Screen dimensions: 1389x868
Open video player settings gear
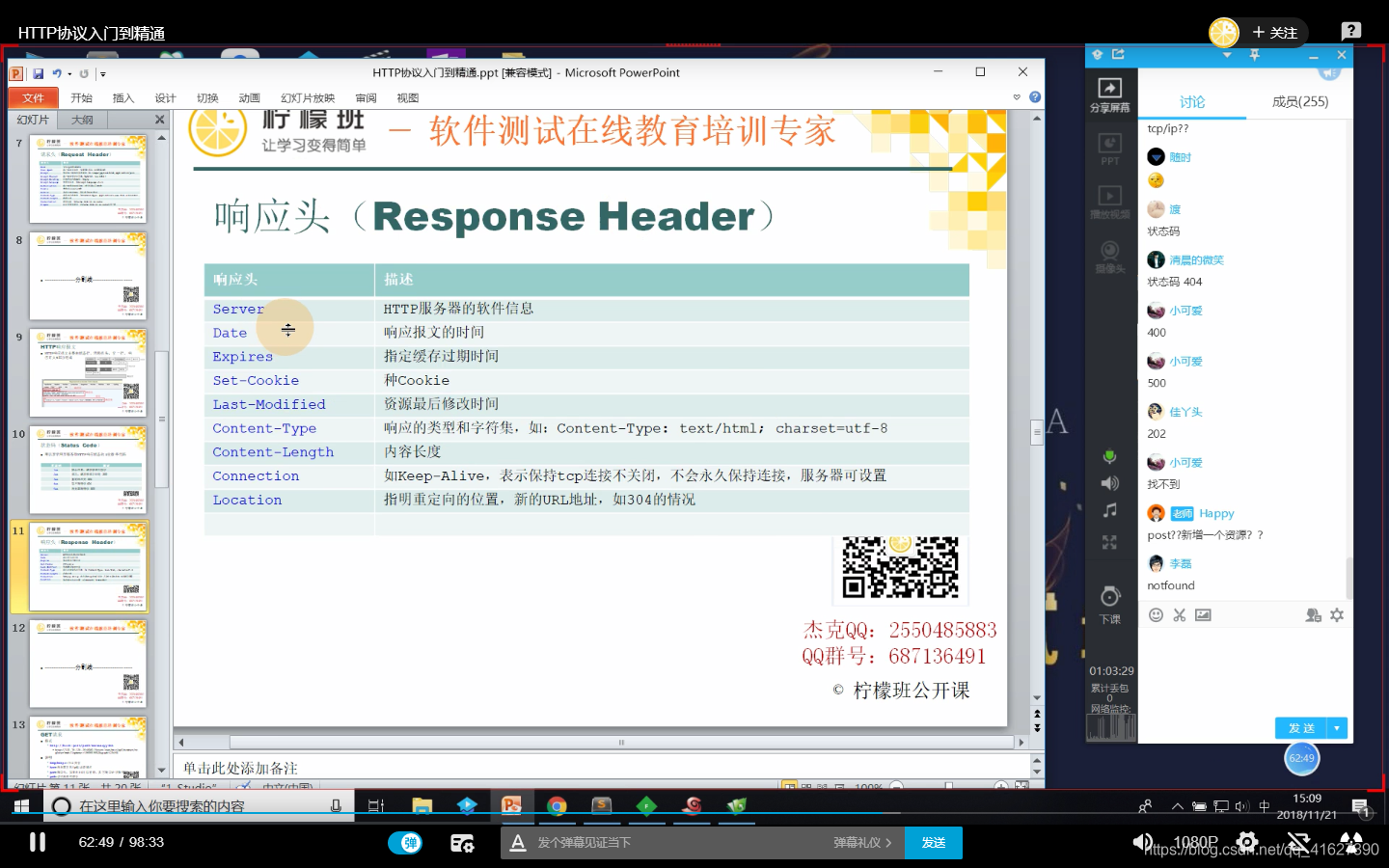pyautogui.click(x=1247, y=842)
